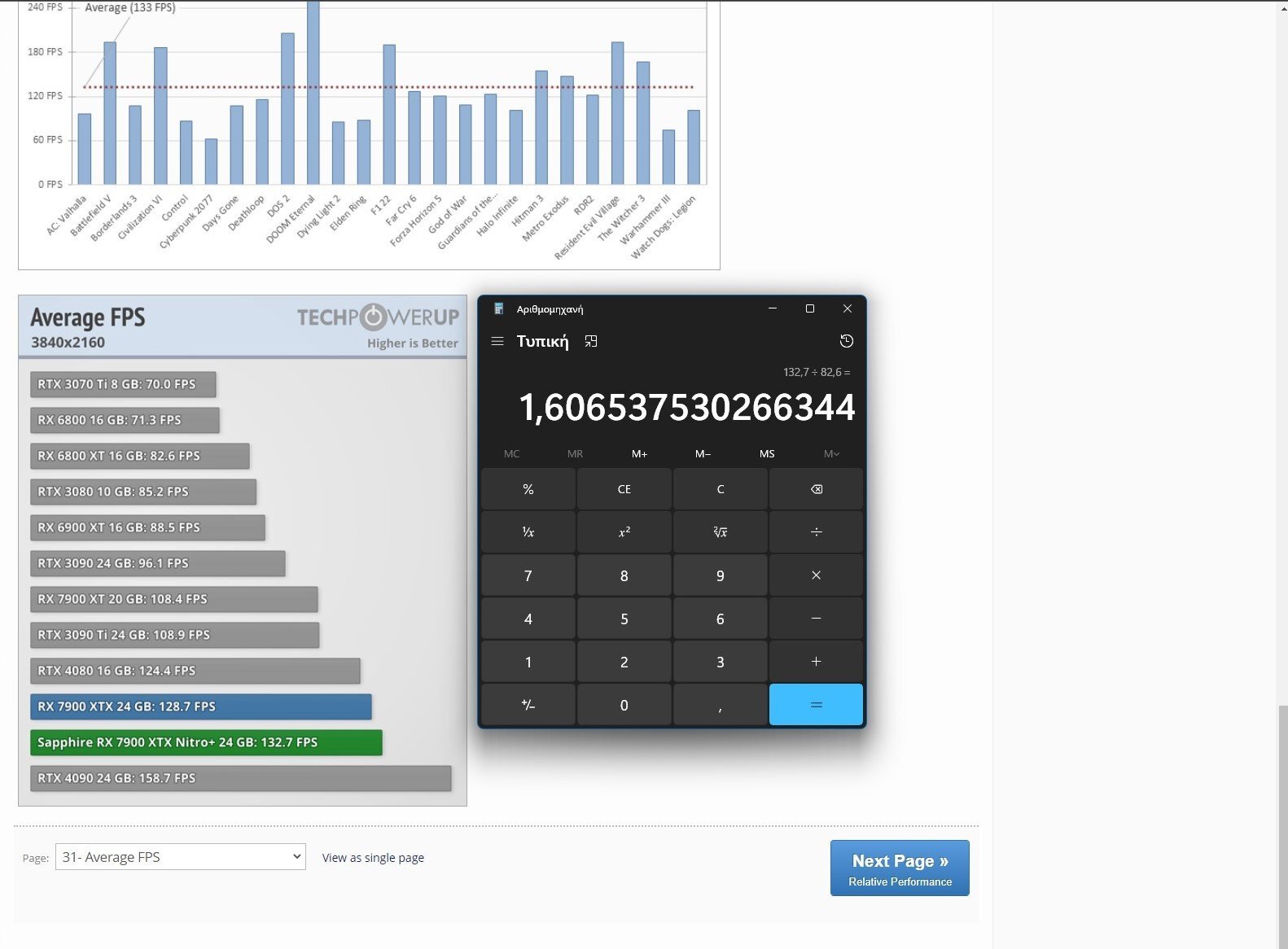Click the RTX 3080 10 GB bar
The image size is (1288, 949).
[143, 492]
